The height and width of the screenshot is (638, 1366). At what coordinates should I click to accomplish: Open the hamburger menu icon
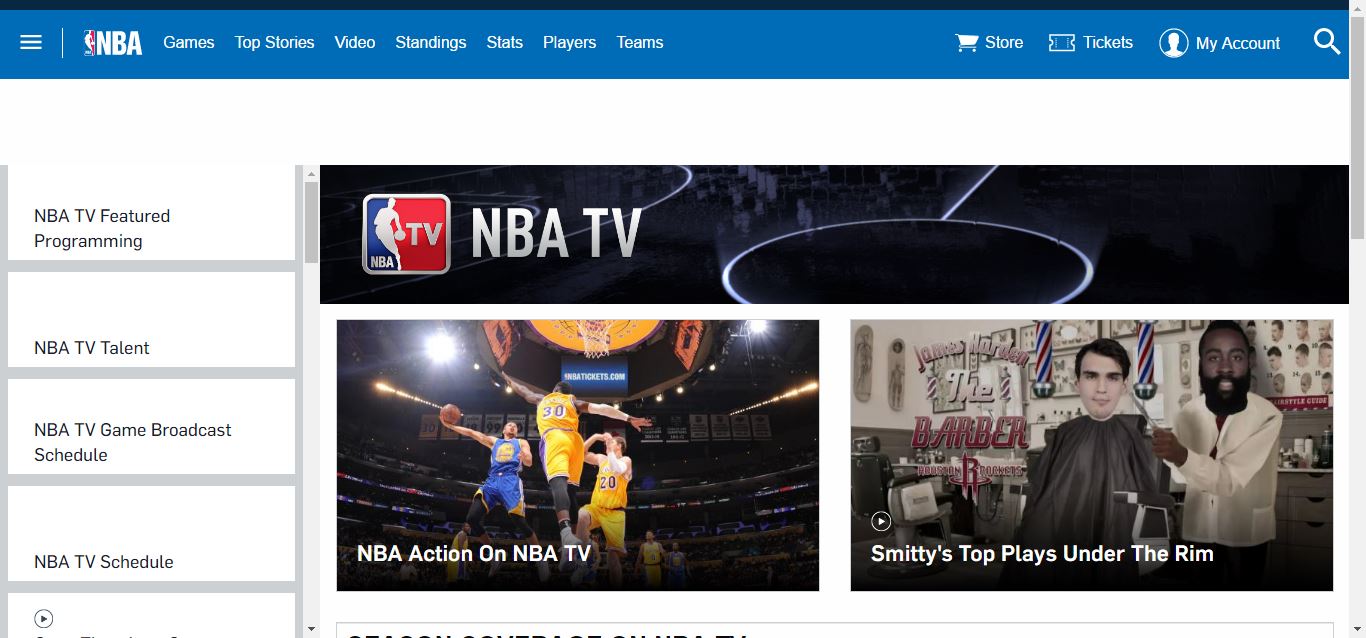point(31,42)
